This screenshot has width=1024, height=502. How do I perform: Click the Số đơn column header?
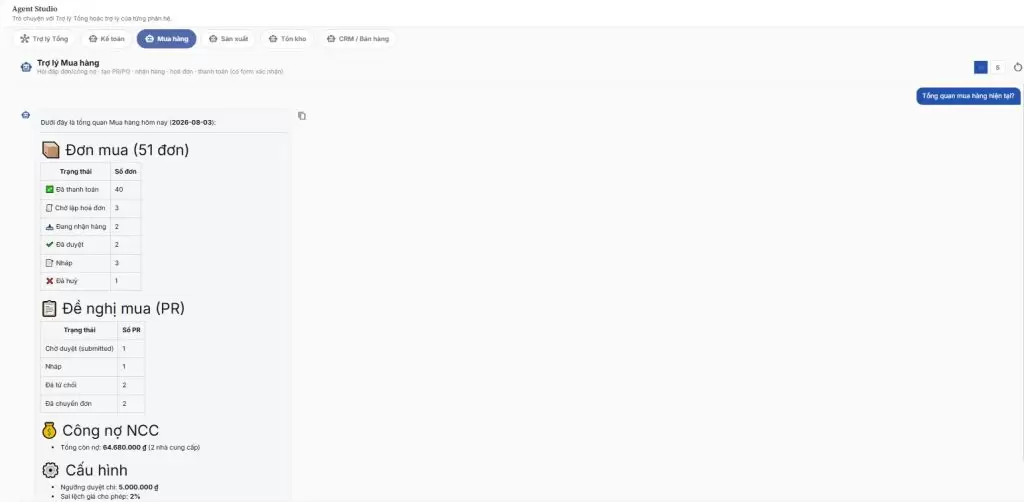tap(125, 171)
